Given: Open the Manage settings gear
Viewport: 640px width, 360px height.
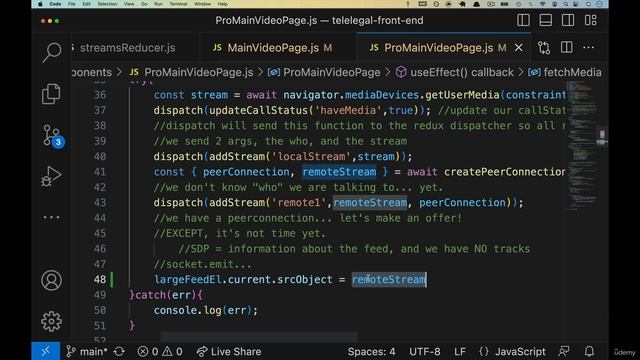Looking at the screenshot, I should point(51,321).
